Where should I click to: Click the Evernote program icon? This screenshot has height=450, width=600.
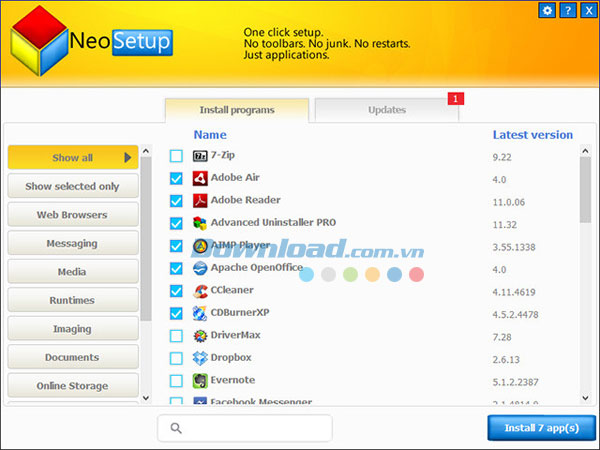(x=200, y=381)
